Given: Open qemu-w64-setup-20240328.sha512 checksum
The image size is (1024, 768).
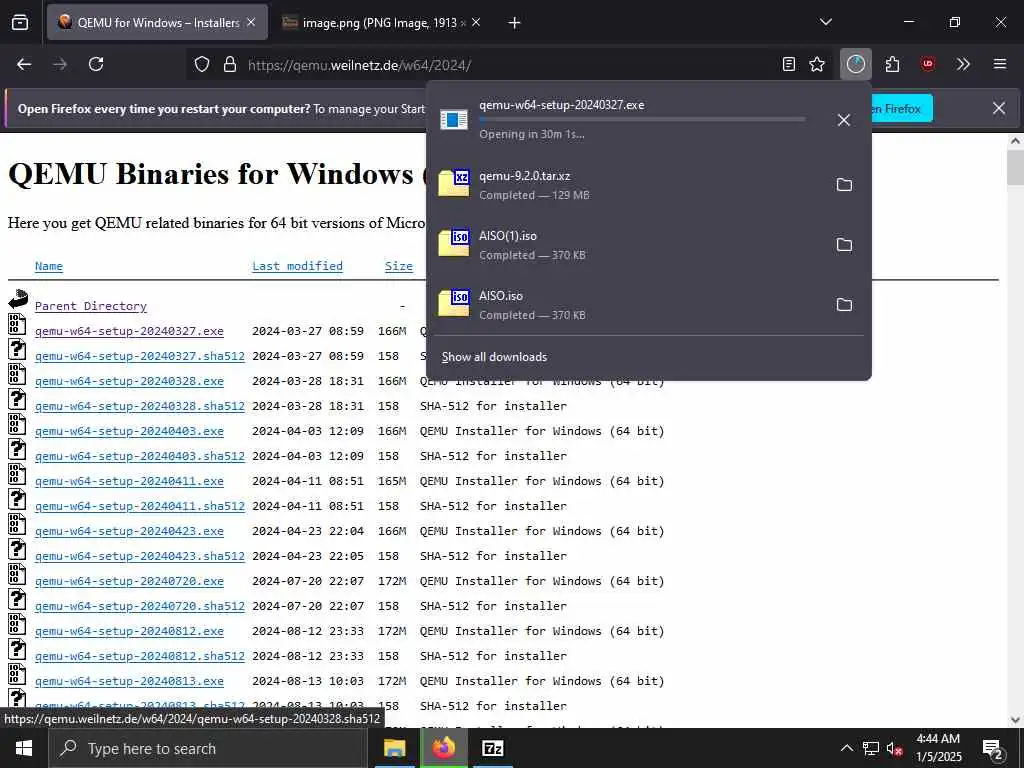Looking at the screenshot, I should coord(140,406).
